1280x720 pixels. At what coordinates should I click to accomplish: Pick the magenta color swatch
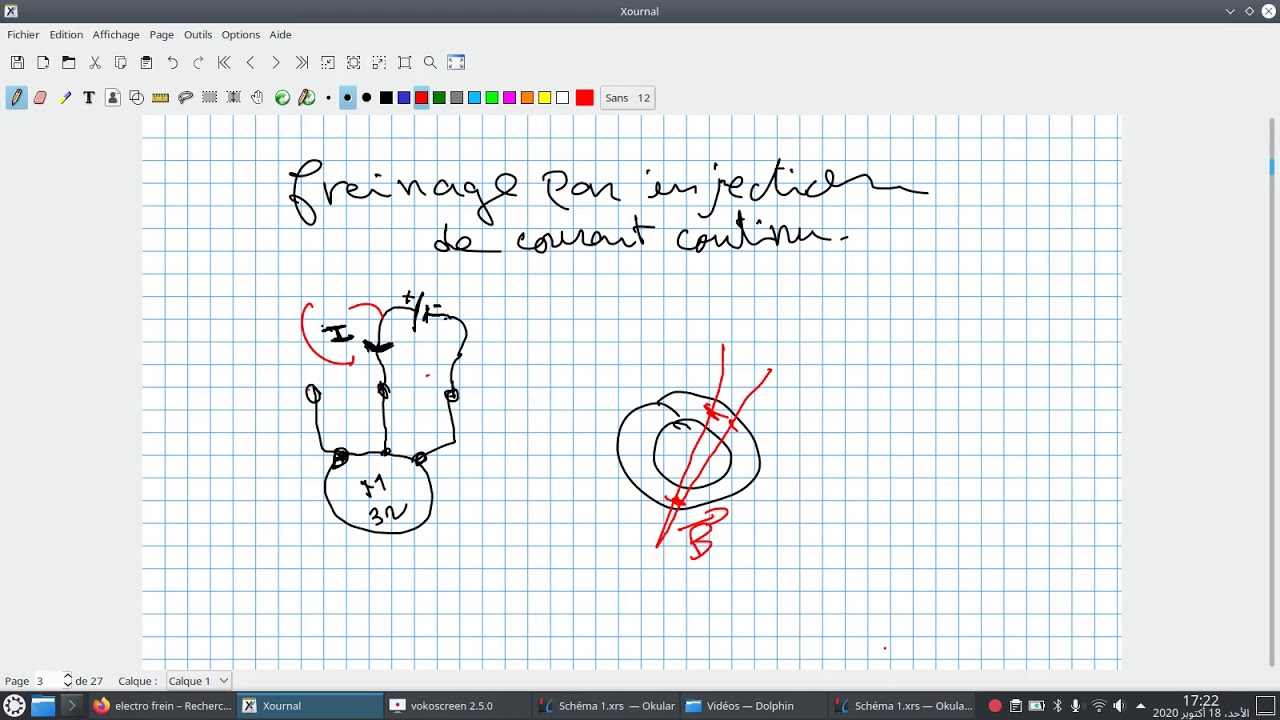point(509,97)
